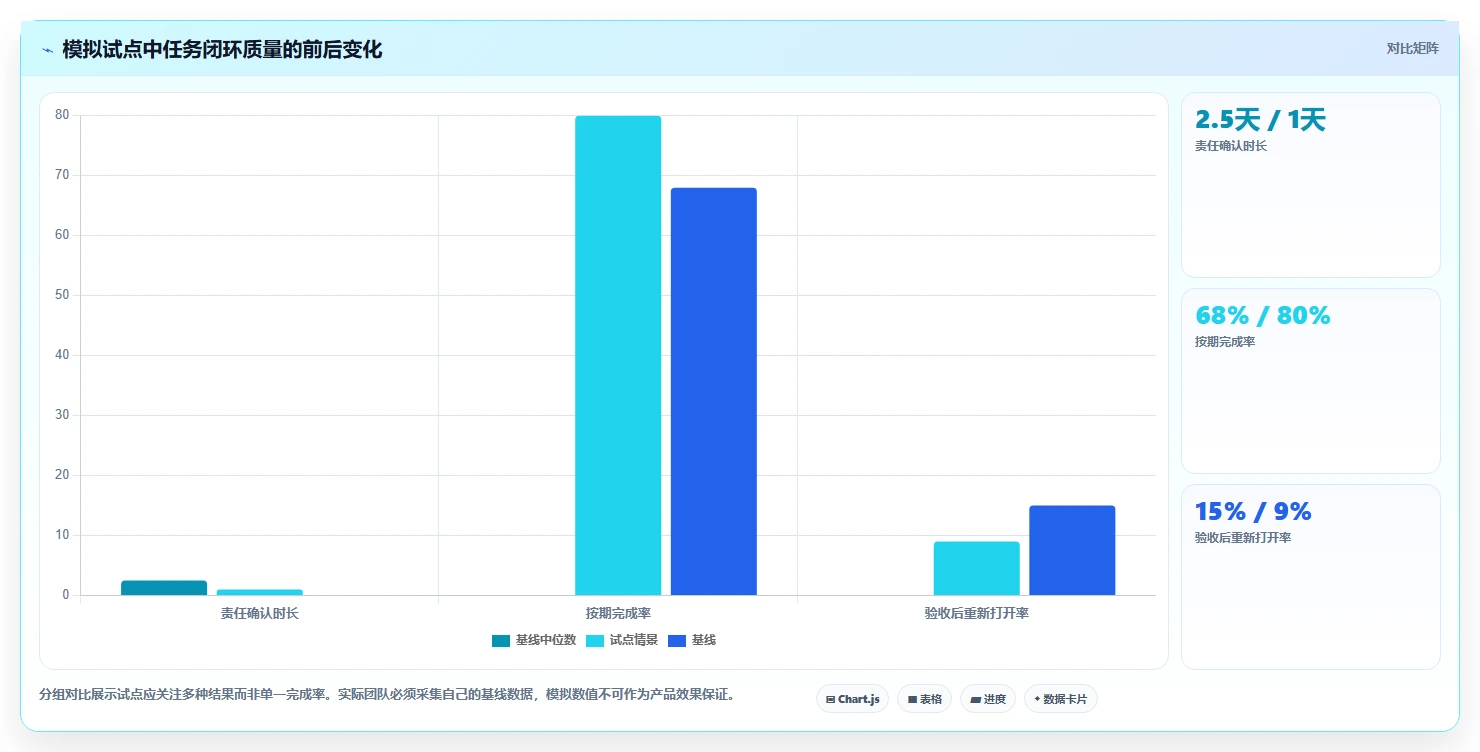Screen dimensions: 1480x752
Task: Click the 责任确认时长 caption in first card
Action: [x=1230, y=146]
